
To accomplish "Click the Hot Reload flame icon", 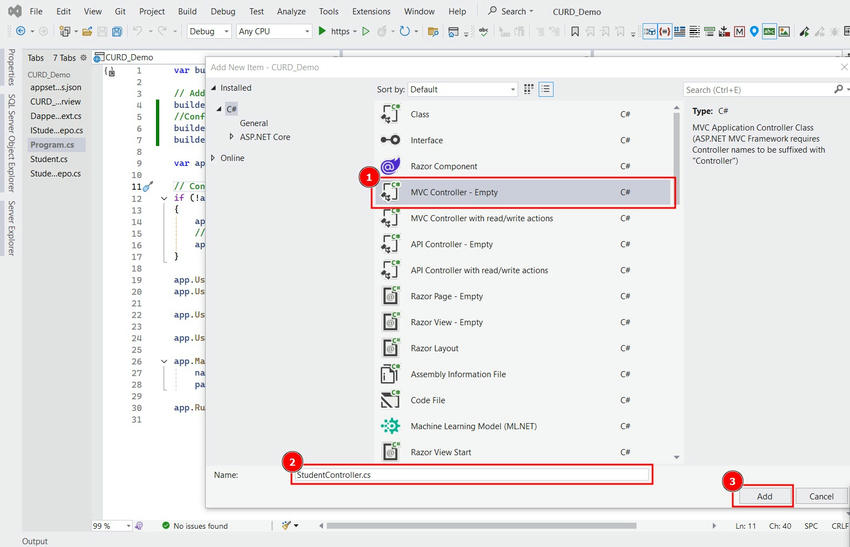I will pyautogui.click(x=382, y=31).
